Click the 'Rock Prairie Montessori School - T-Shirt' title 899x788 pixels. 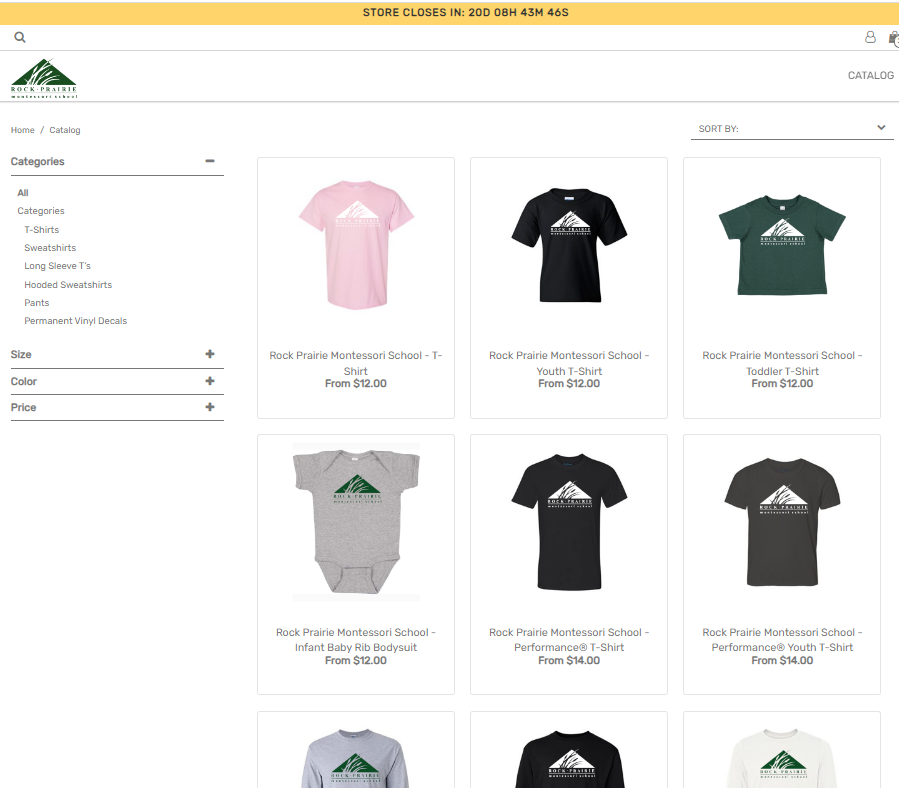click(x=356, y=363)
